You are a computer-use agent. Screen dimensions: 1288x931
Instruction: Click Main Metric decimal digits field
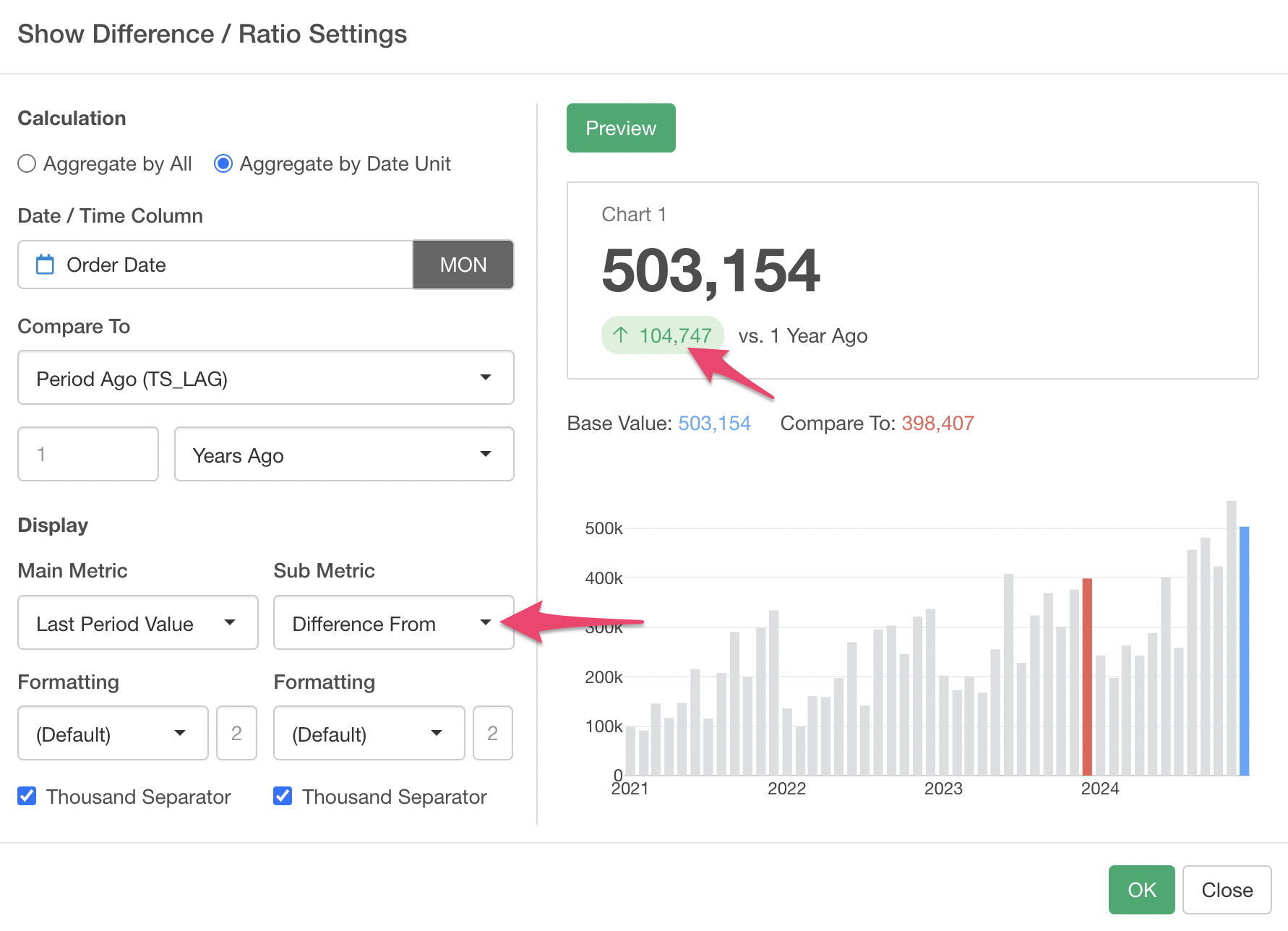236,734
